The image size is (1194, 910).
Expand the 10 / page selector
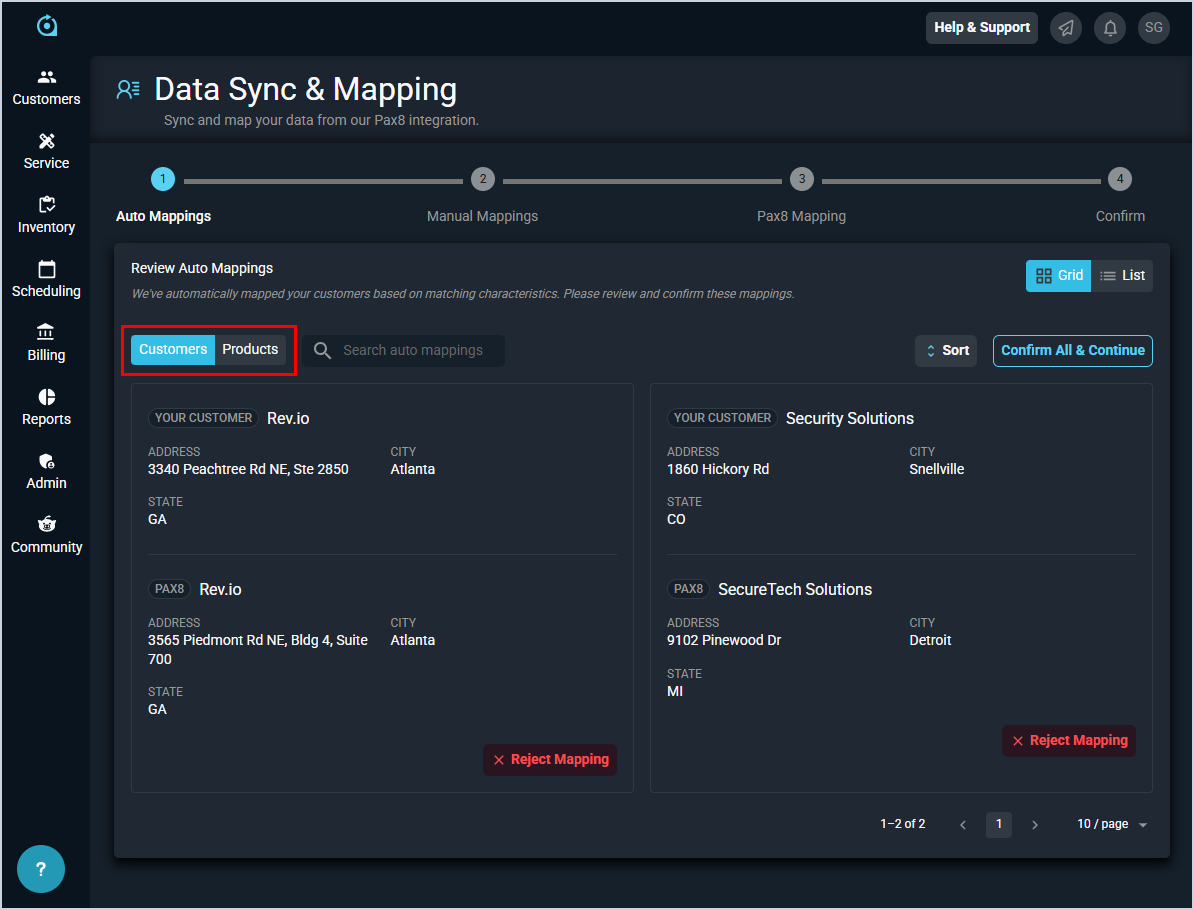[1112, 824]
